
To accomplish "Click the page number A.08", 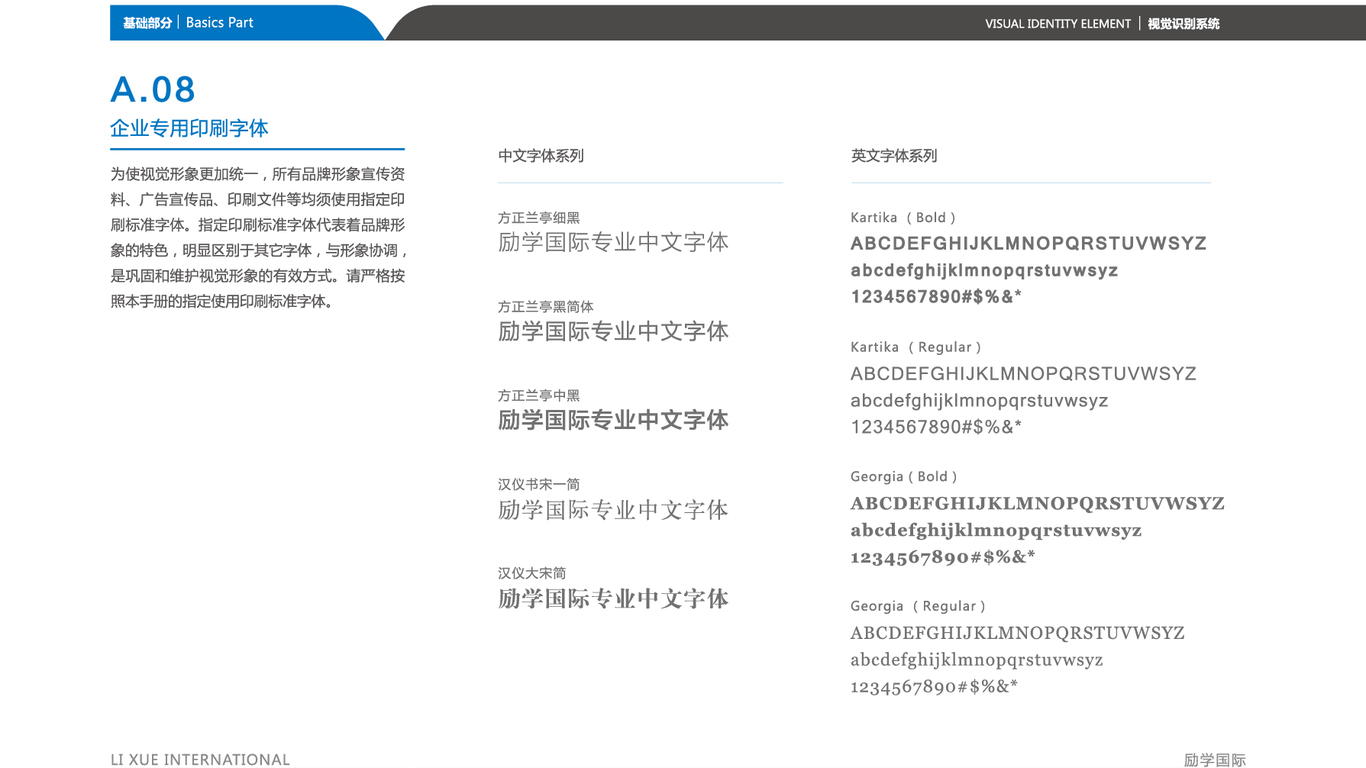I will point(153,90).
